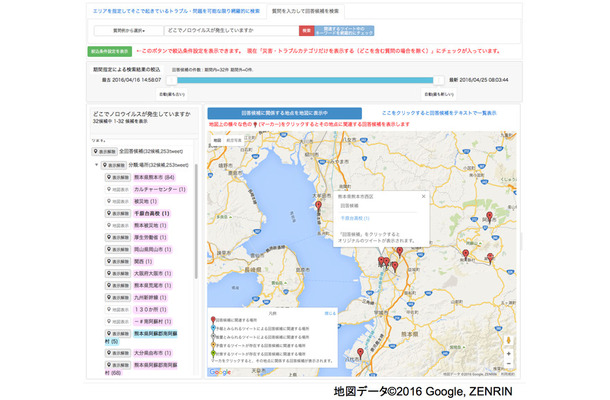The width and height of the screenshot is (610, 400).
Task: Click the 自動(最も新しい) button
Action: (x=438, y=94)
